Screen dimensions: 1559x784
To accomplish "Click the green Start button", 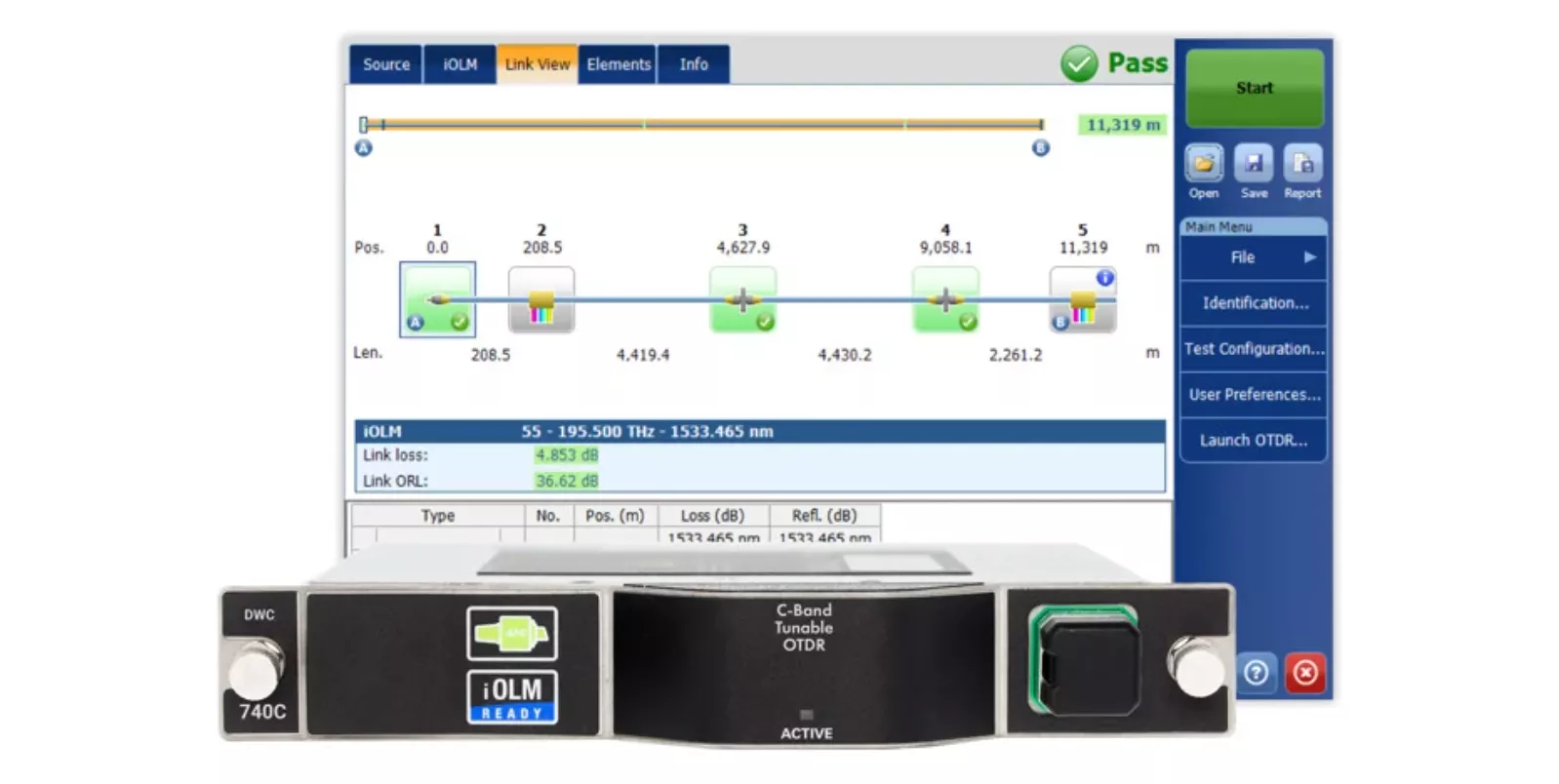I will click(1255, 88).
